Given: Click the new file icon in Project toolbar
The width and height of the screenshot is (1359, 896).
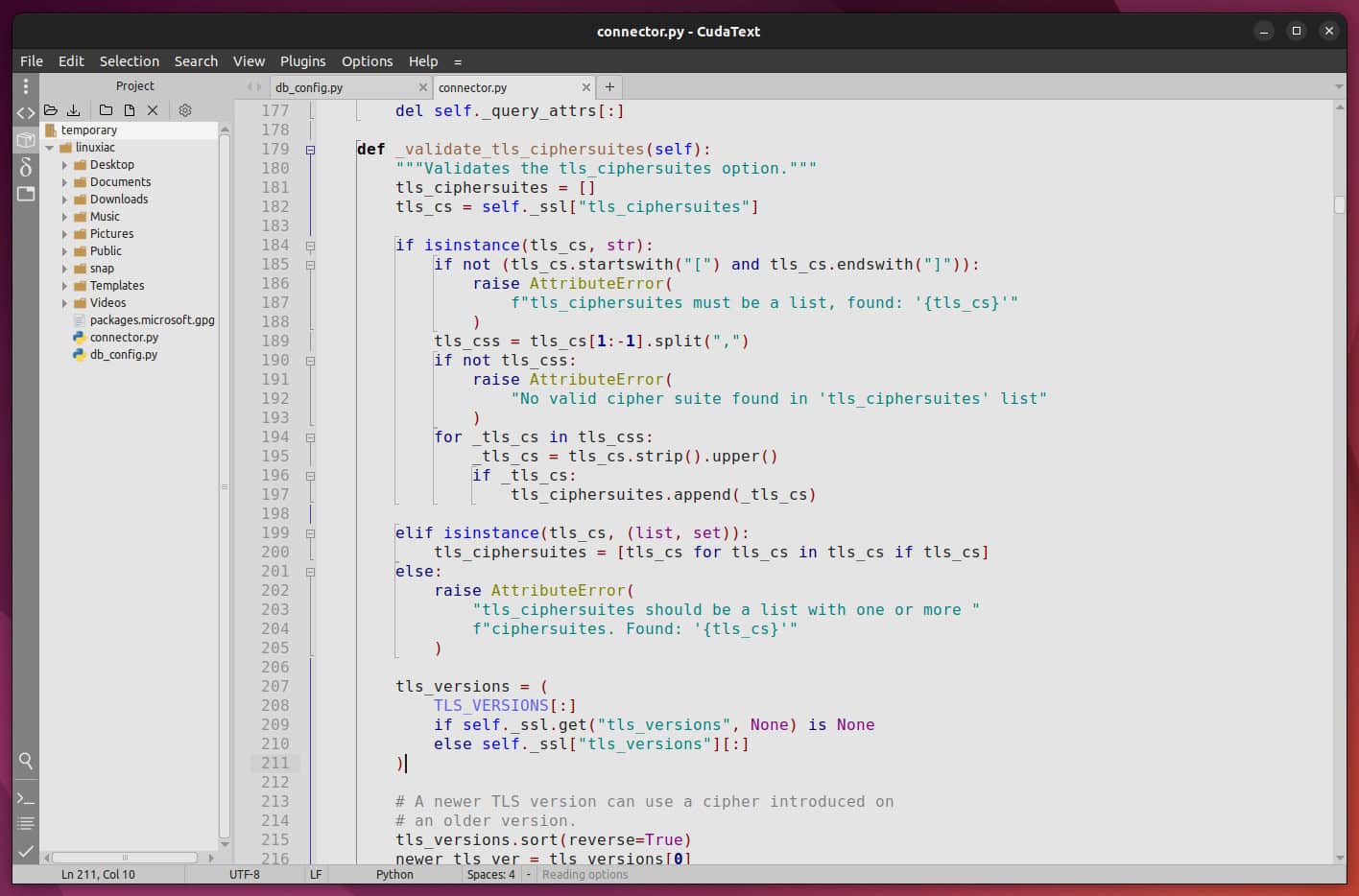Looking at the screenshot, I should [129, 109].
